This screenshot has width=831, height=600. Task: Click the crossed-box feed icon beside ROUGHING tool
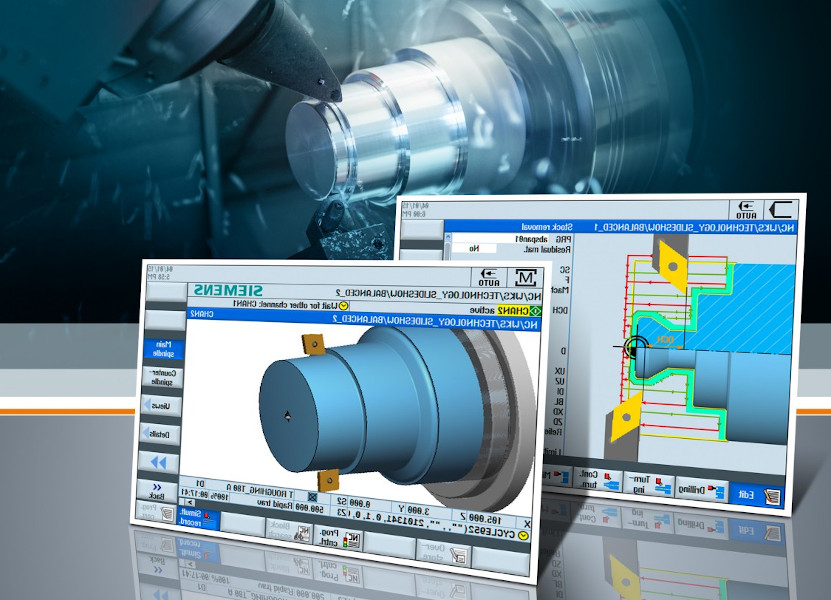pyautogui.click(x=313, y=497)
